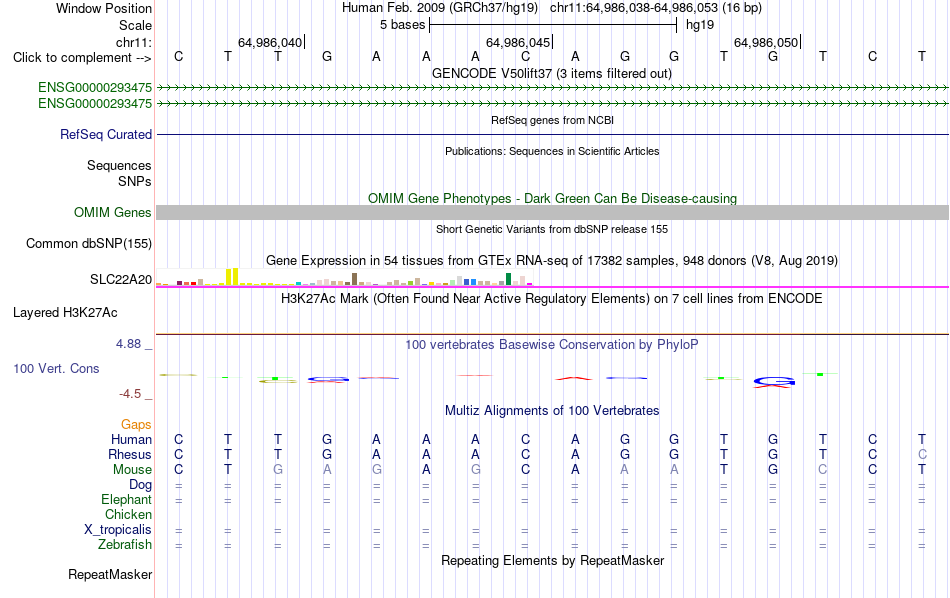The height and width of the screenshot is (598, 950).
Task: Click the Sequences track label
Action: click(119, 165)
